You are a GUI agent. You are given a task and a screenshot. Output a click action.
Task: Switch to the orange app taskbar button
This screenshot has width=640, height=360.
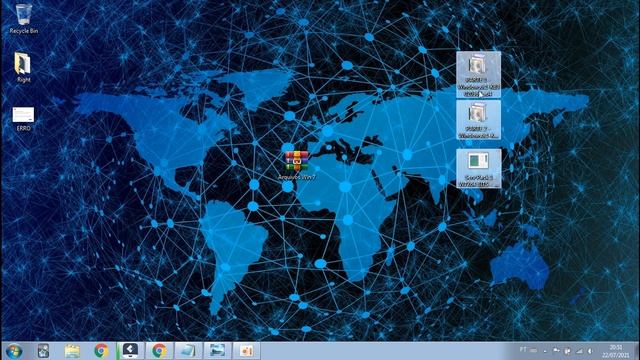point(246,351)
